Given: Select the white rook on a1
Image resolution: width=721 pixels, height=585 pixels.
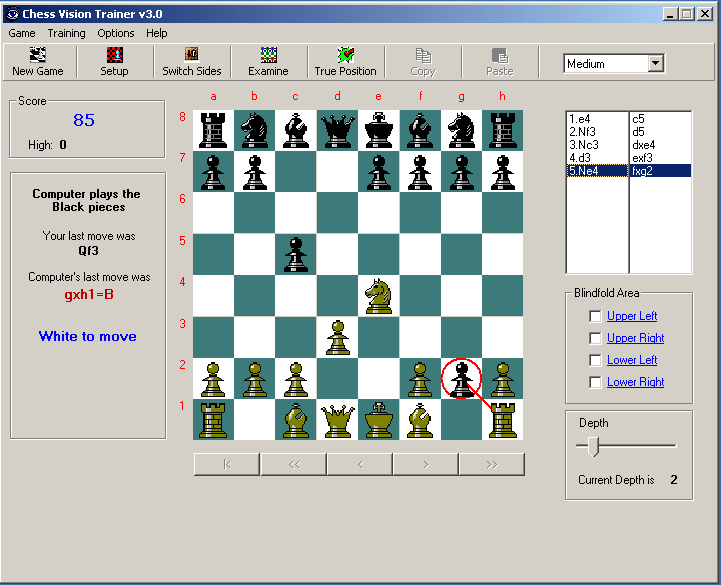Looking at the screenshot, I should [x=213, y=419].
